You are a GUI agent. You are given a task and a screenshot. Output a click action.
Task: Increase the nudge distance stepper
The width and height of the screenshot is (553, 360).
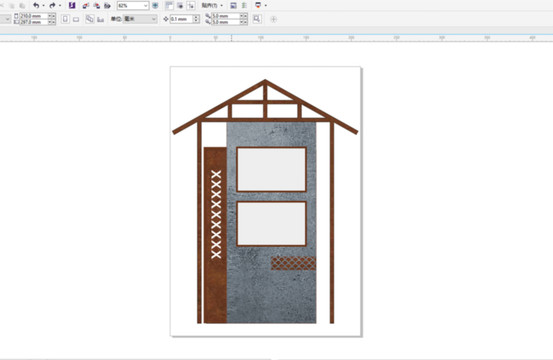tap(196, 17)
